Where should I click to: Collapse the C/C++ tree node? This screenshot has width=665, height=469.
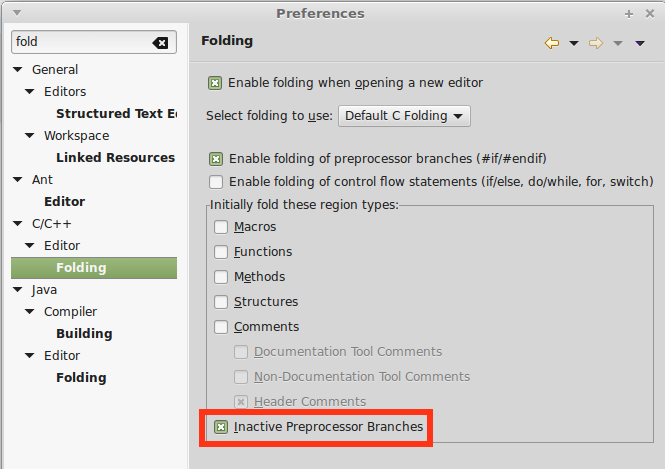click(18, 223)
